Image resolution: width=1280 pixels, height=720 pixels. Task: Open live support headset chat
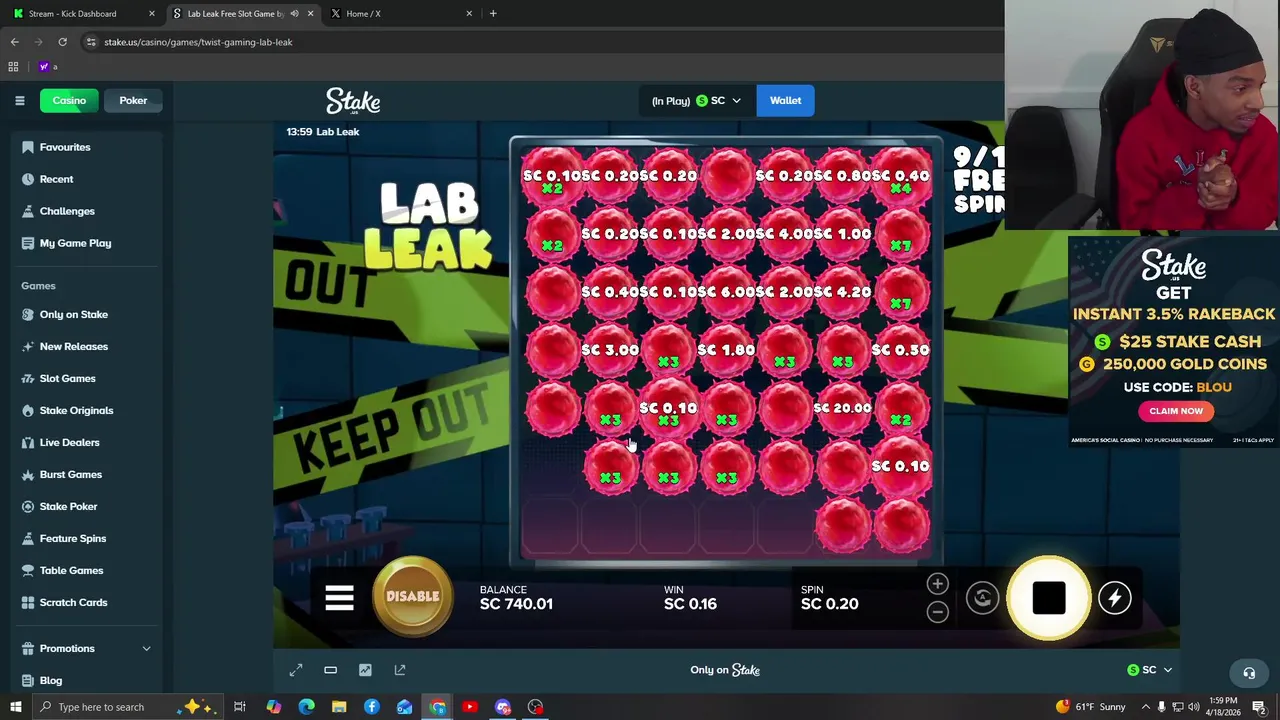click(x=1249, y=673)
